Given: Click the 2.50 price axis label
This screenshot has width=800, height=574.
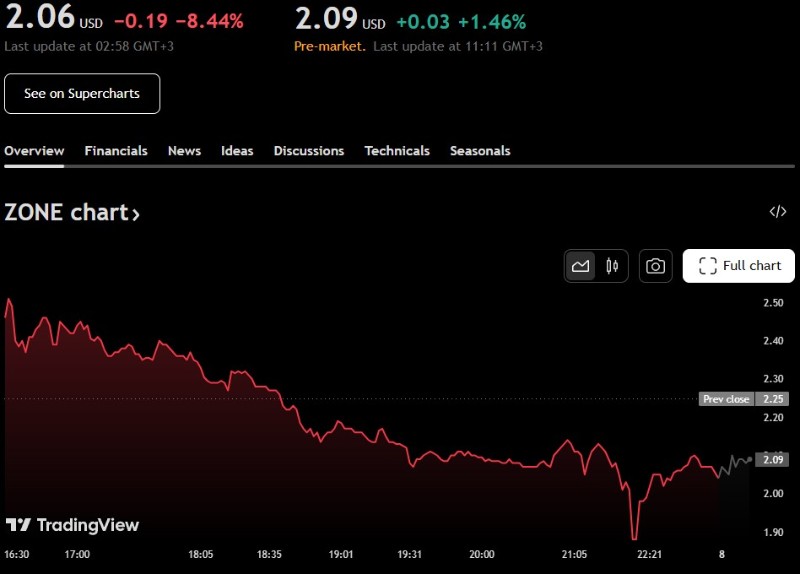Looking at the screenshot, I should (x=773, y=303).
